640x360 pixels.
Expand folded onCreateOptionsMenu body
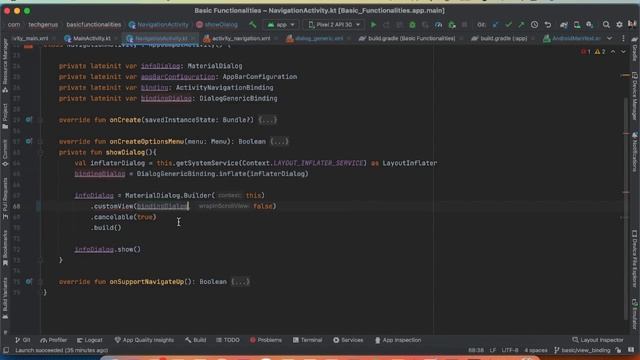coord(279,142)
